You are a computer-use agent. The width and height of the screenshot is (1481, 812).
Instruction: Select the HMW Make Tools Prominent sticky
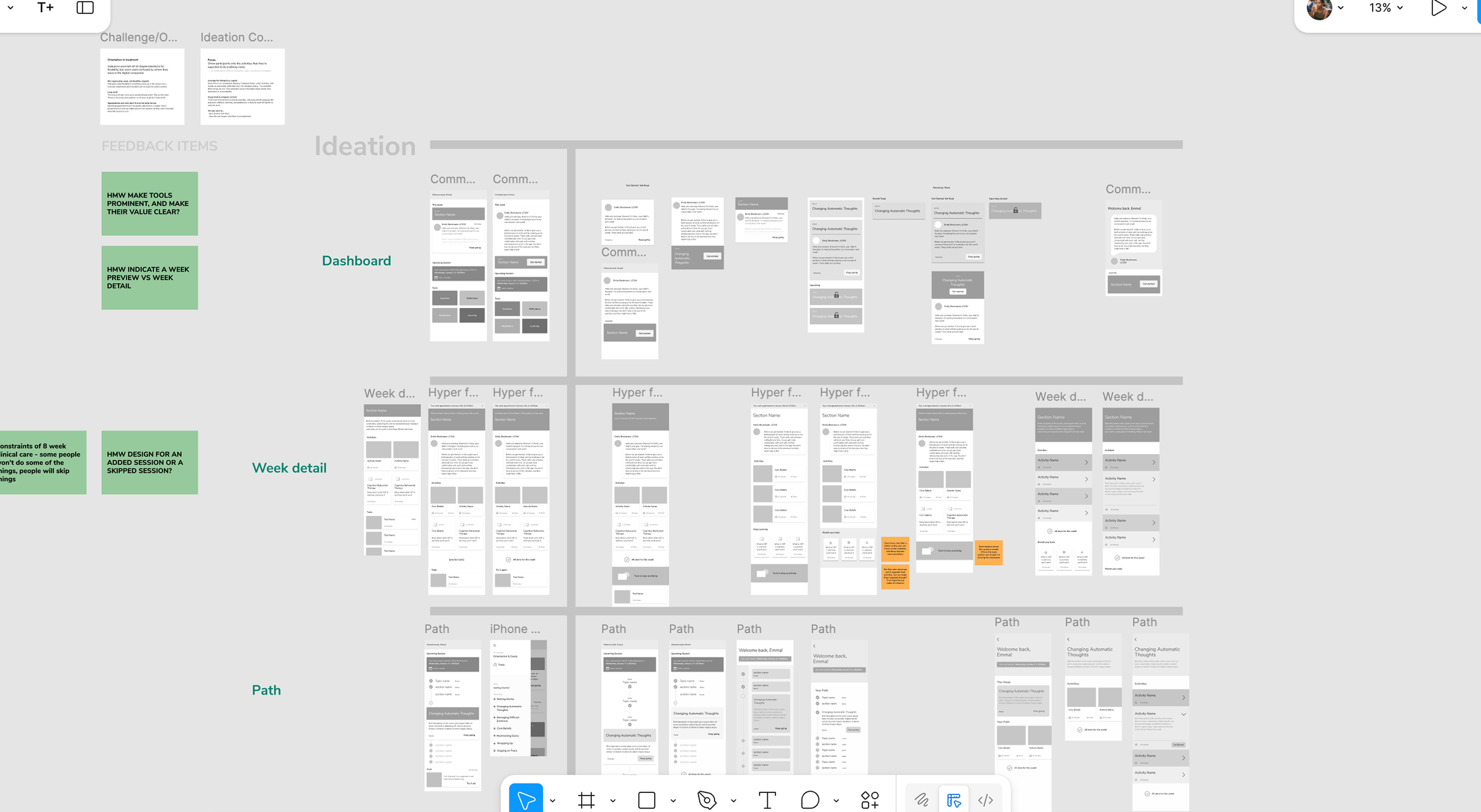[149, 203]
